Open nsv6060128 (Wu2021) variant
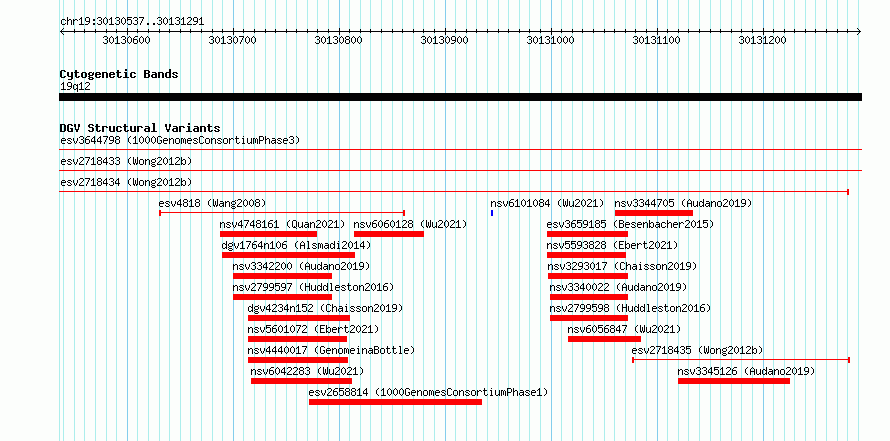Image resolution: width=890 pixels, height=441 pixels. 410,224
